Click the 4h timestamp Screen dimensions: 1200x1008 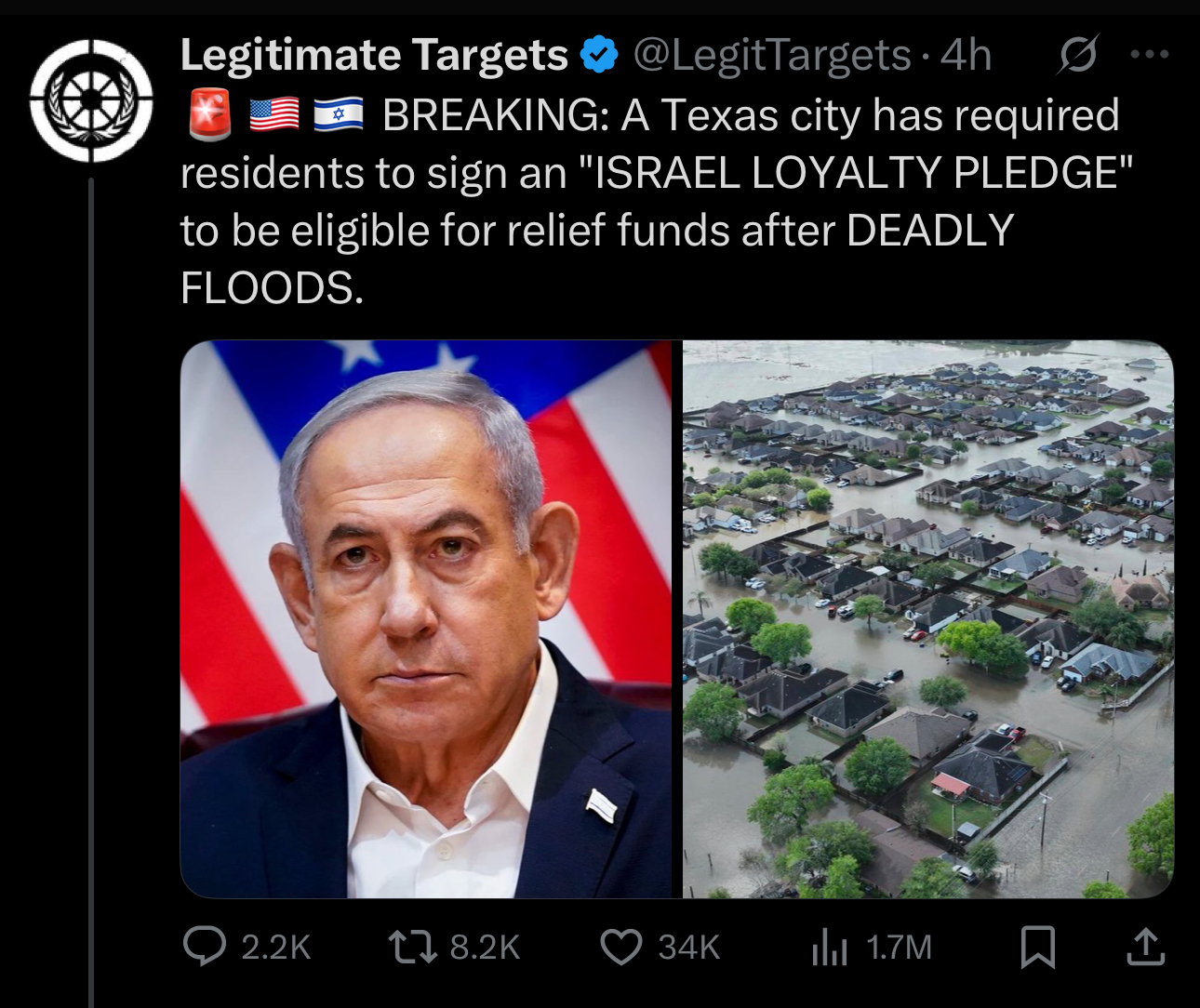[966, 56]
